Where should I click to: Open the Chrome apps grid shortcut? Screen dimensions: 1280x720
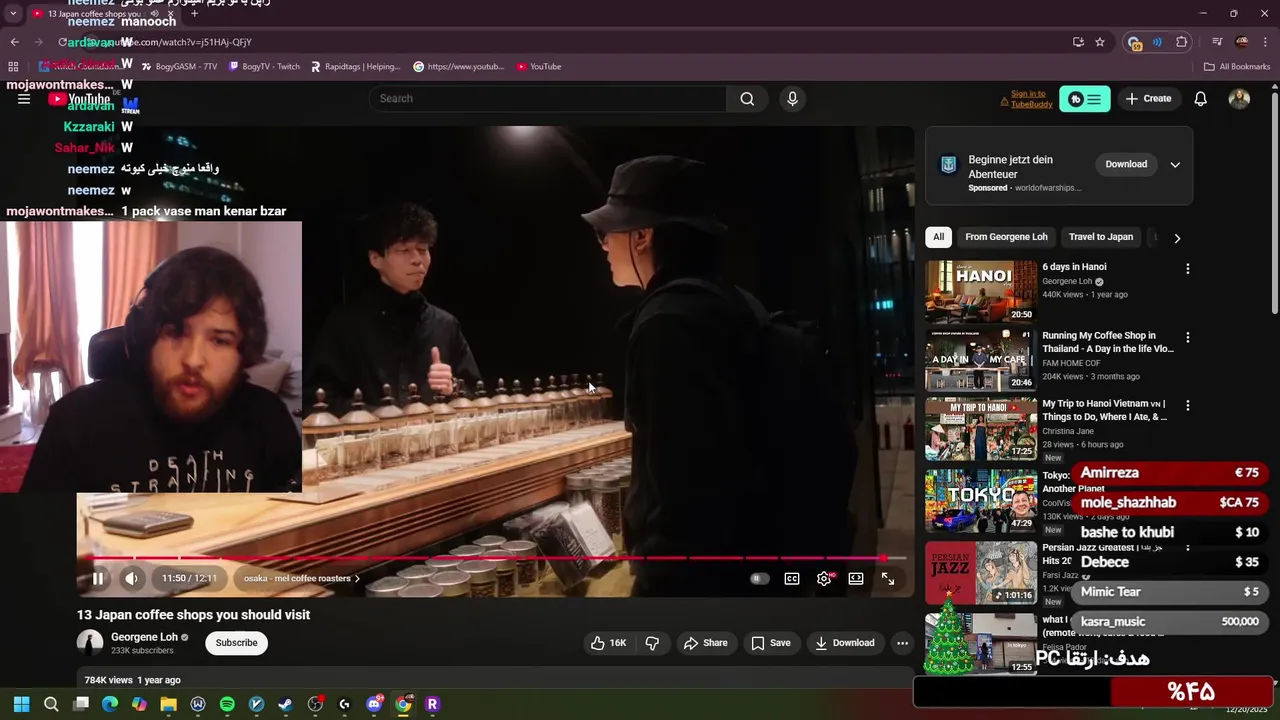(x=13, y=67)
